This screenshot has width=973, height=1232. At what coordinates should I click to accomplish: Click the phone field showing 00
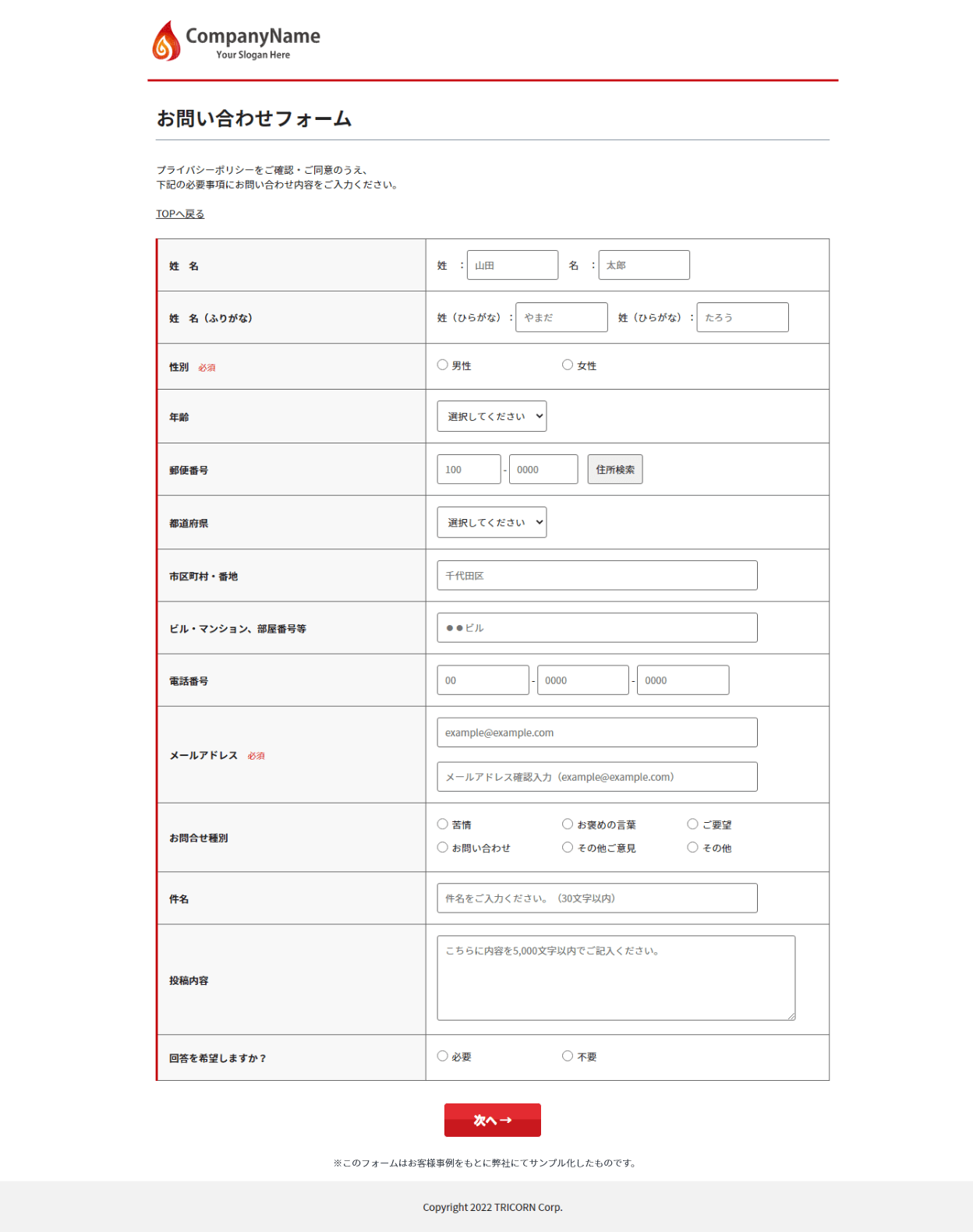(483, 680)
